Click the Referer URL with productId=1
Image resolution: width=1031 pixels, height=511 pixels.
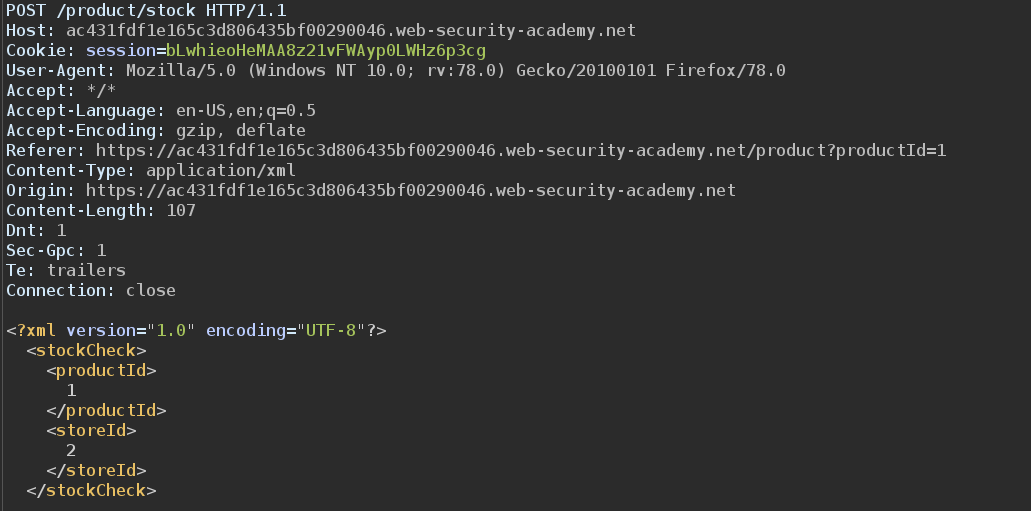tap(521, 151)
